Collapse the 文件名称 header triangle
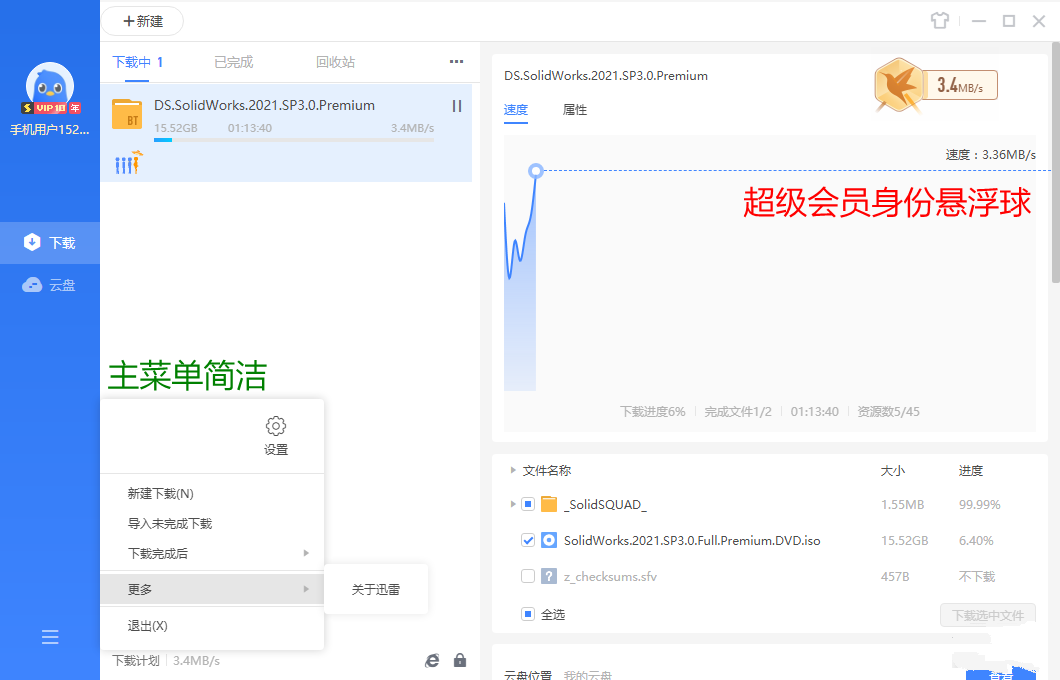The image size is (1060, 680). pos(514,470)
